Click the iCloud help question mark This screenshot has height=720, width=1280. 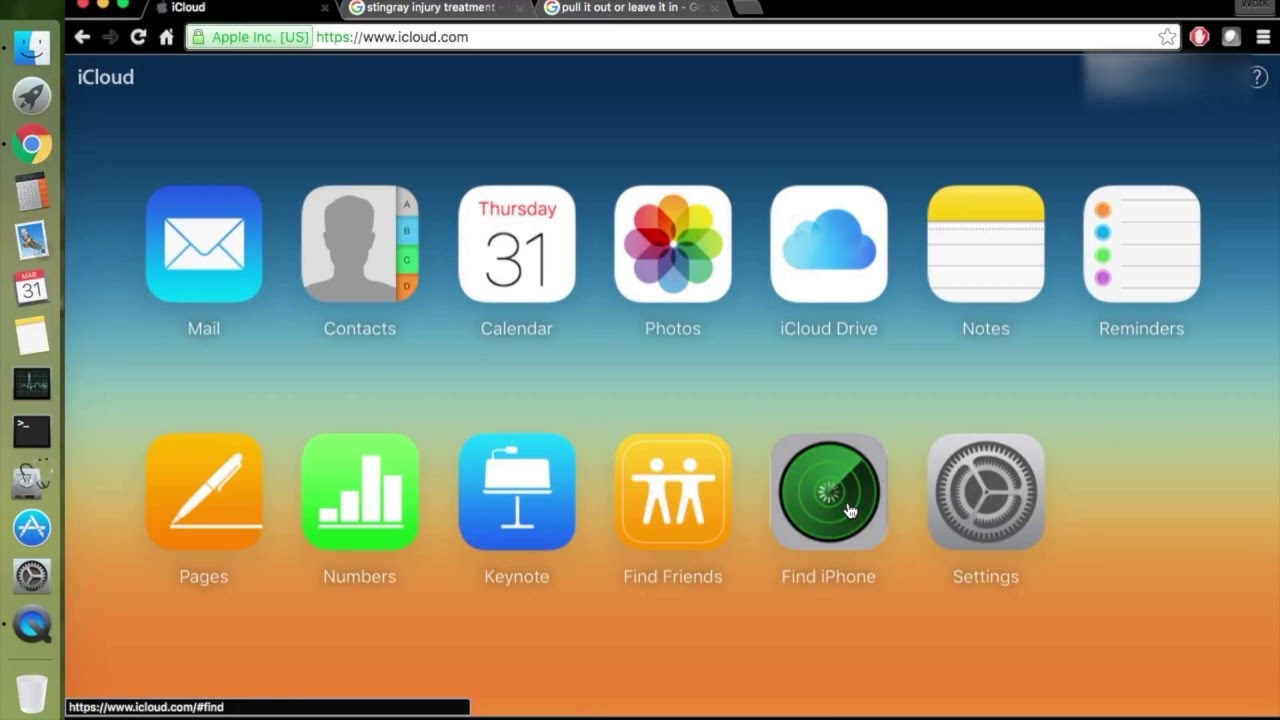tap(1258, 78)
